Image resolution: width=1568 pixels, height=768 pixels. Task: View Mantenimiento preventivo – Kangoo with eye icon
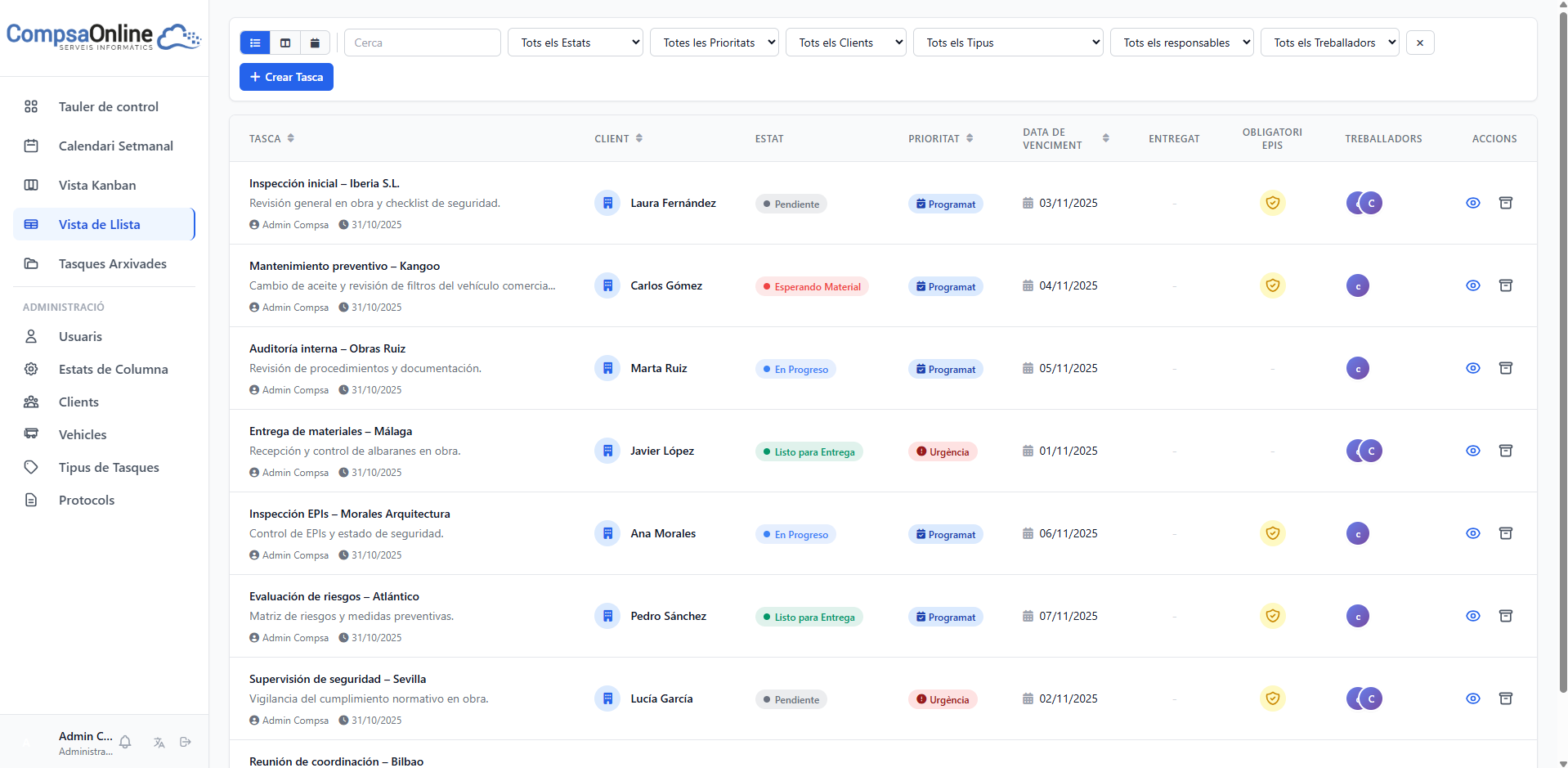1473,285
